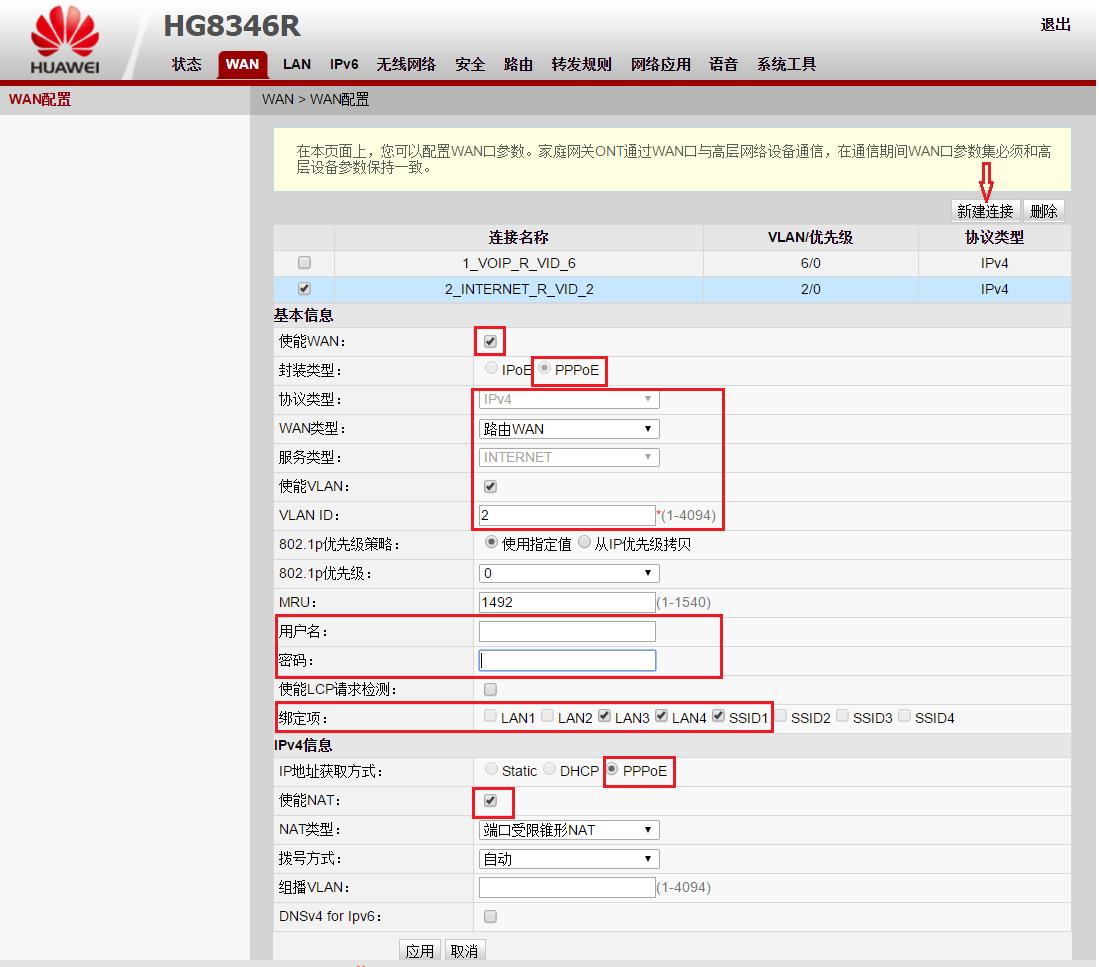This screenshot has height=967, width=1099.
Task: Disable the 使能WAN checkbox
Action: (x=489, y=341)
